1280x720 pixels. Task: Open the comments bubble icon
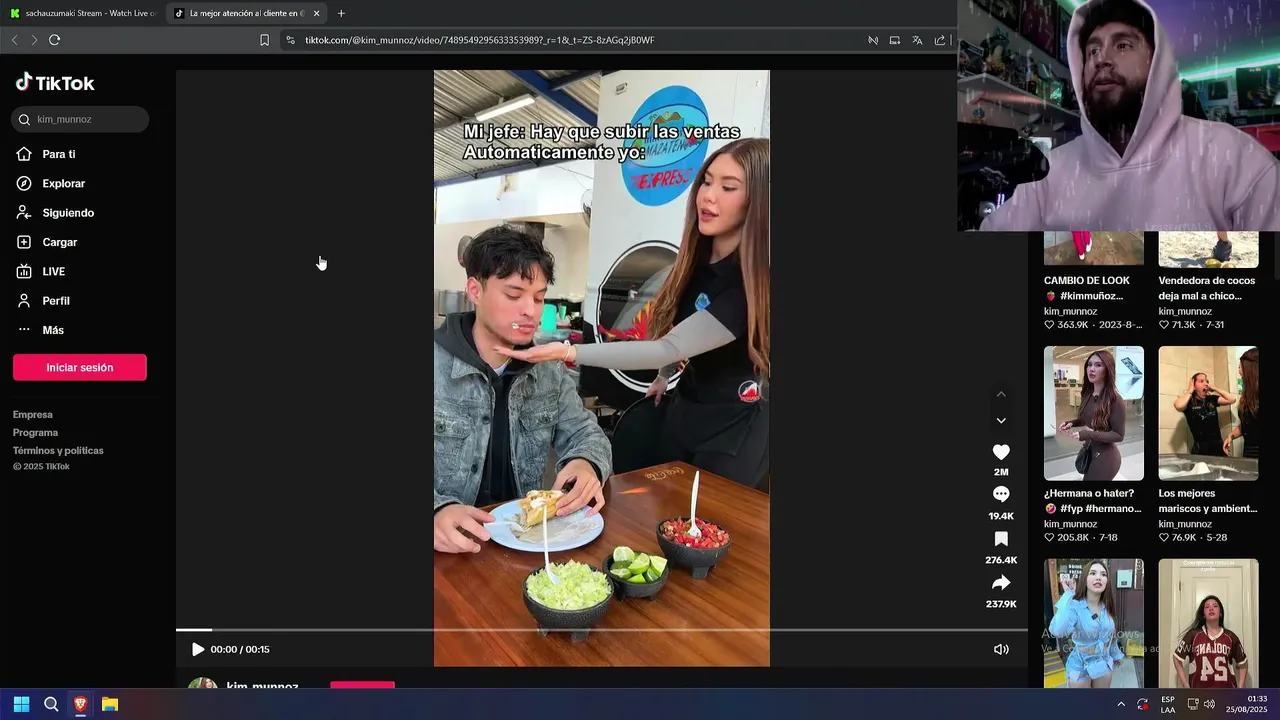point(1001,494)
